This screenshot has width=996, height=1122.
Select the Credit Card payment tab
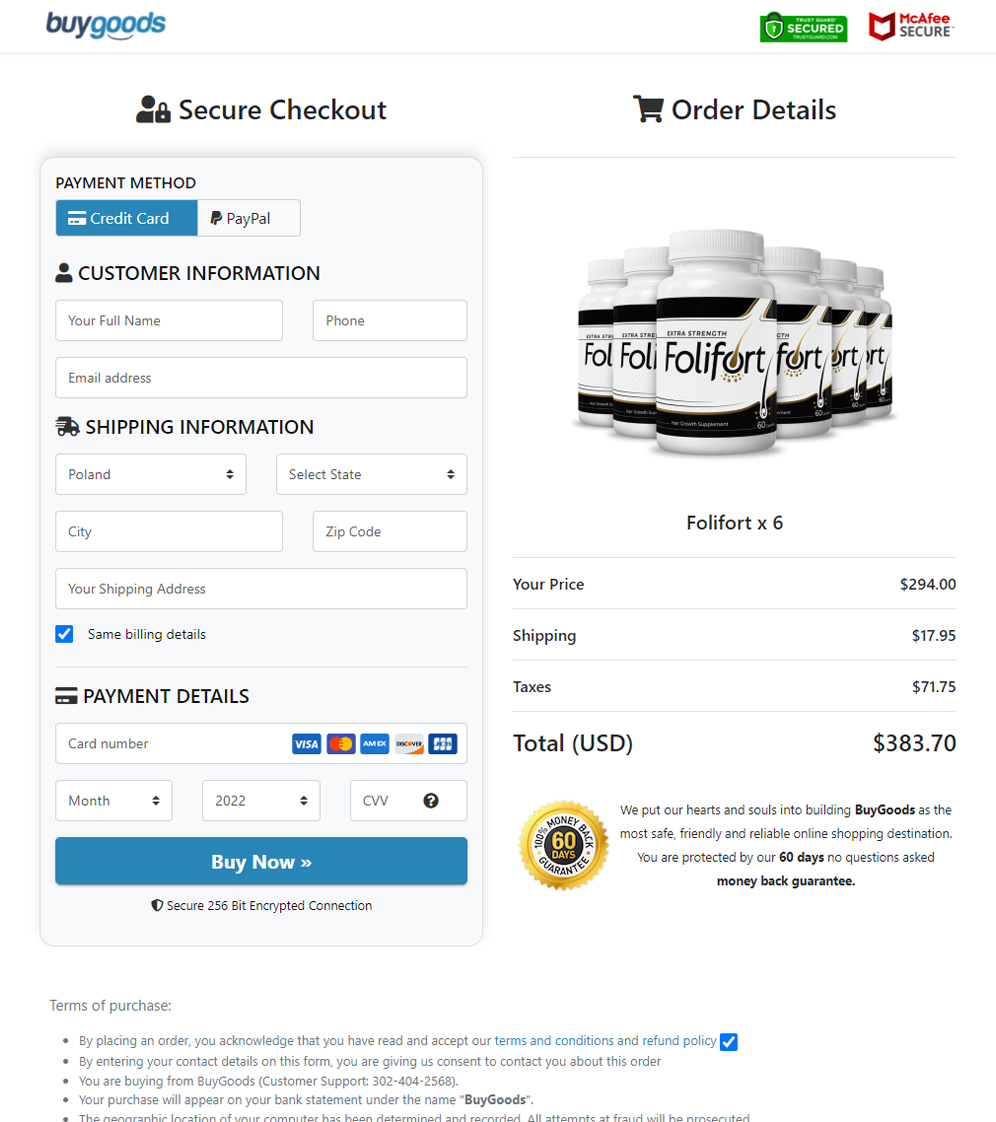tap(127, 218)
